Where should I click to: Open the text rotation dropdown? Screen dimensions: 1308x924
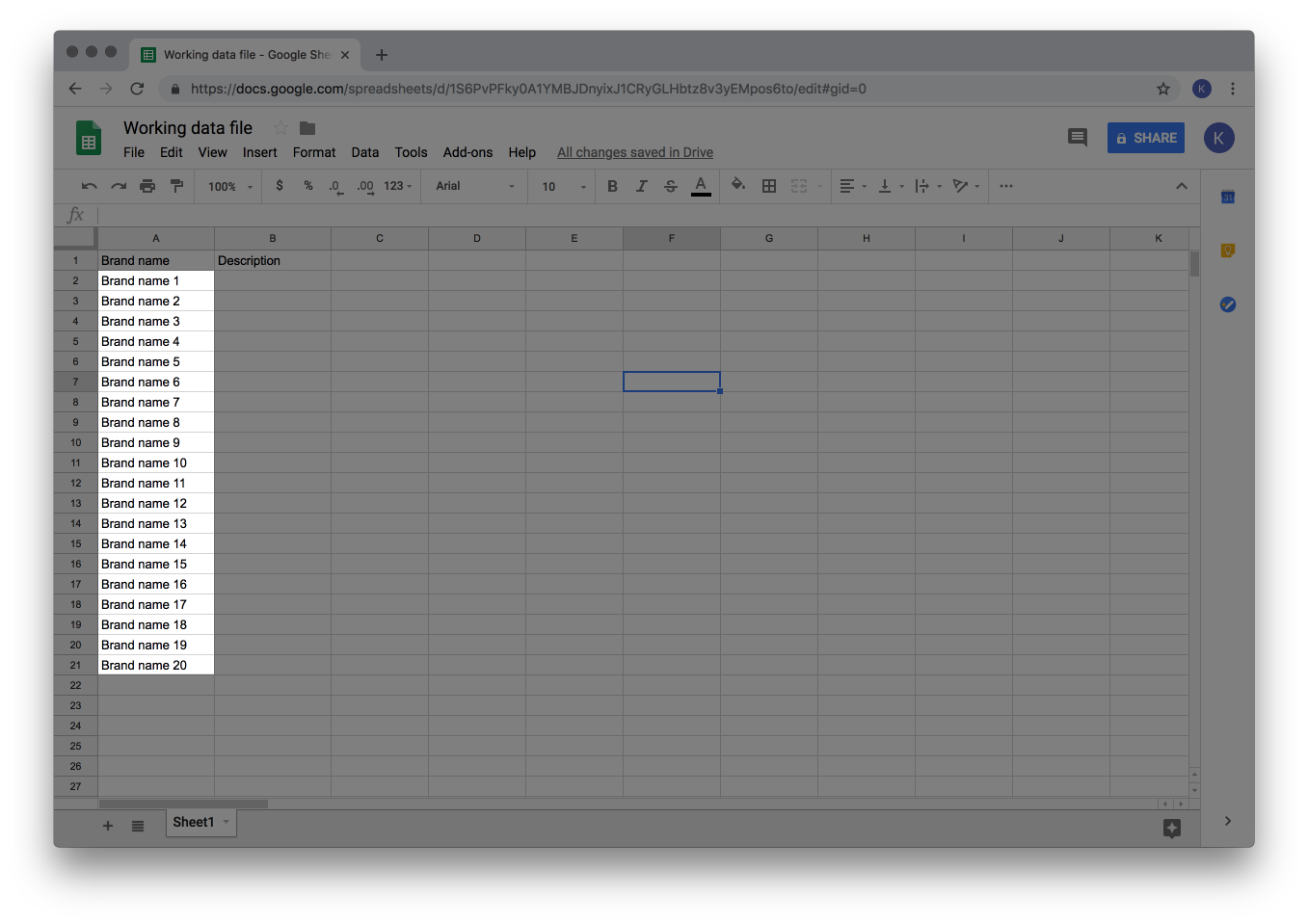966,186
